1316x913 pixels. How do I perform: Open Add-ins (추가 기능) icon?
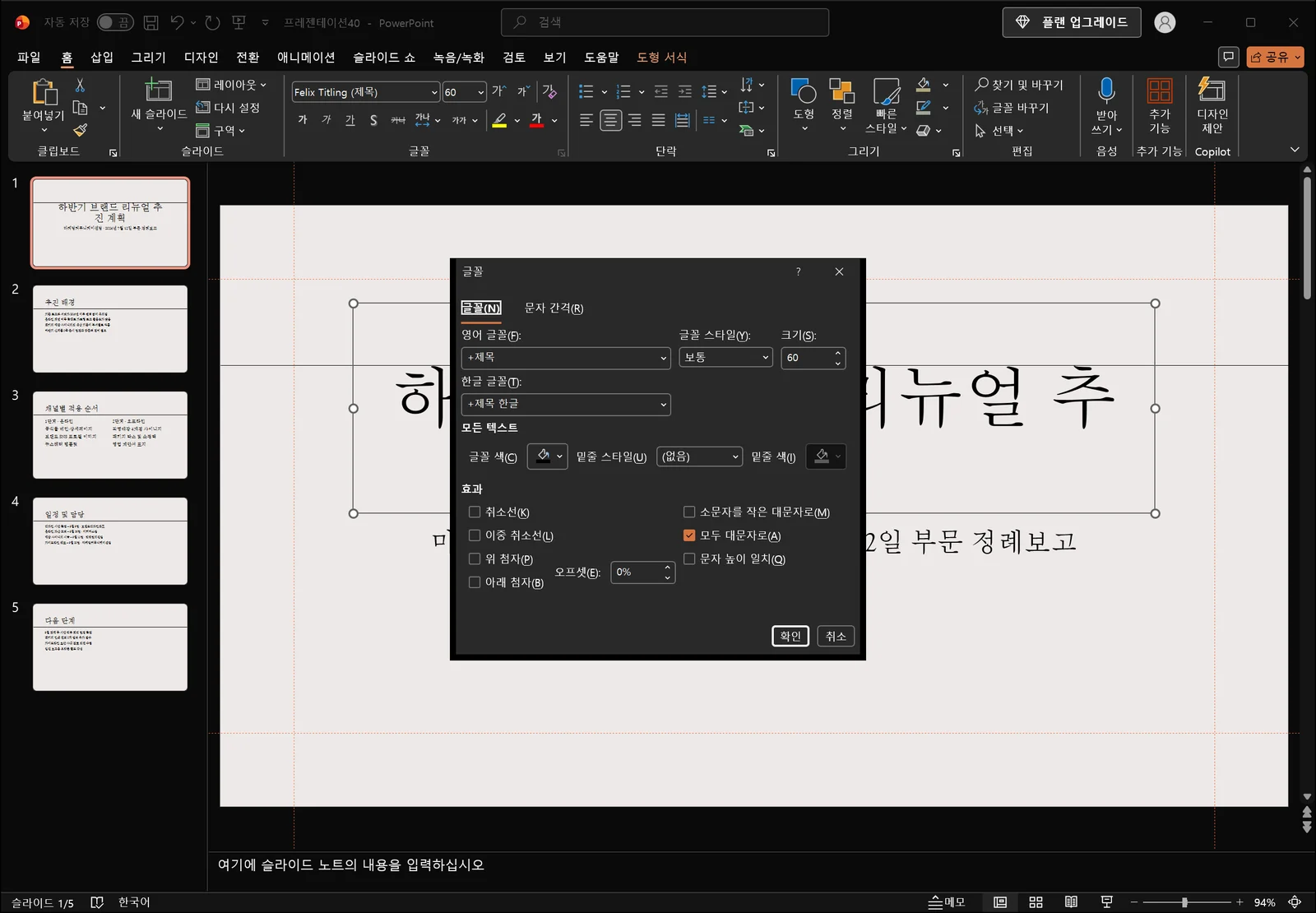click(1160, 90)
